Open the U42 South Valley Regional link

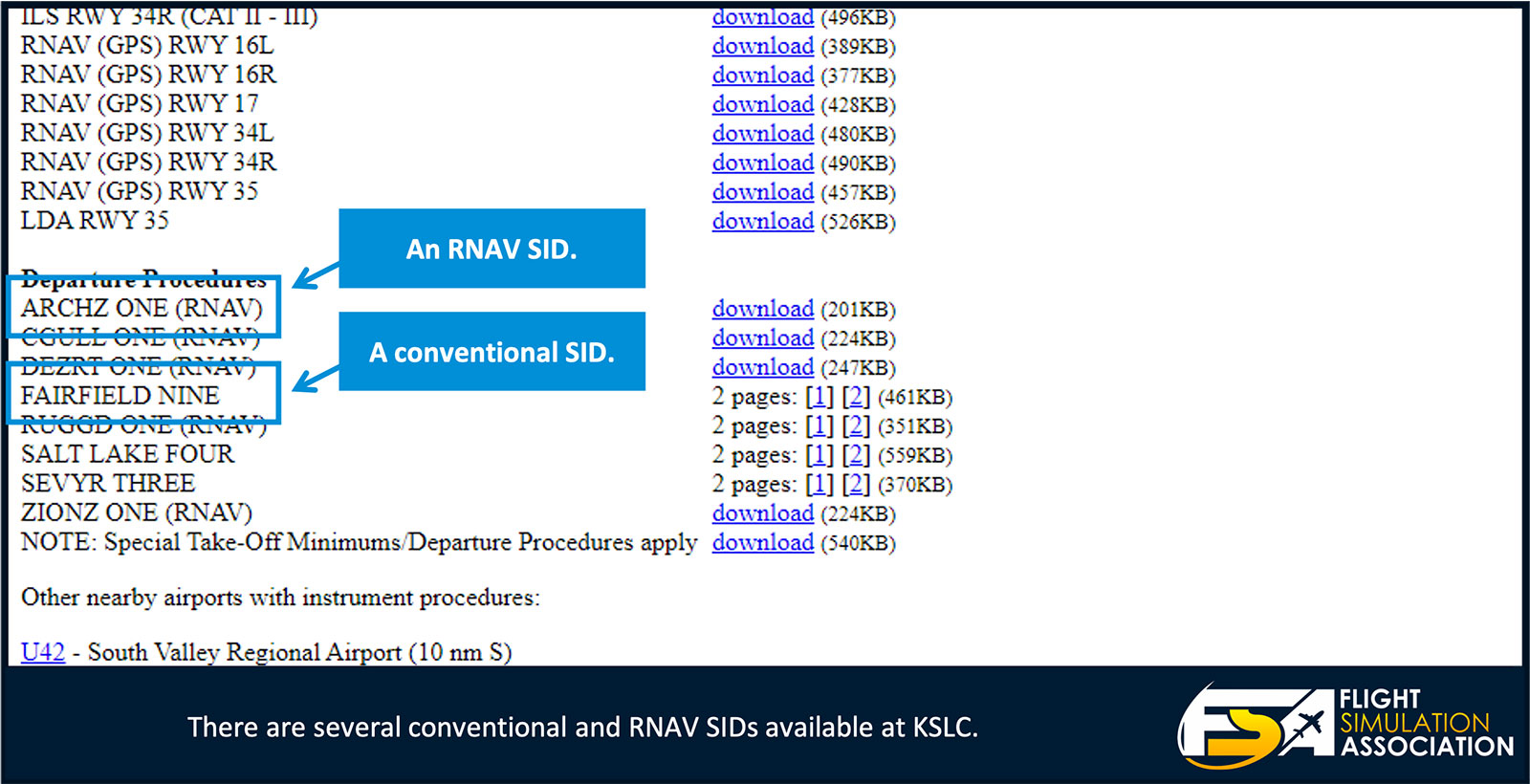pyautogui.click(x=43, y=652)
